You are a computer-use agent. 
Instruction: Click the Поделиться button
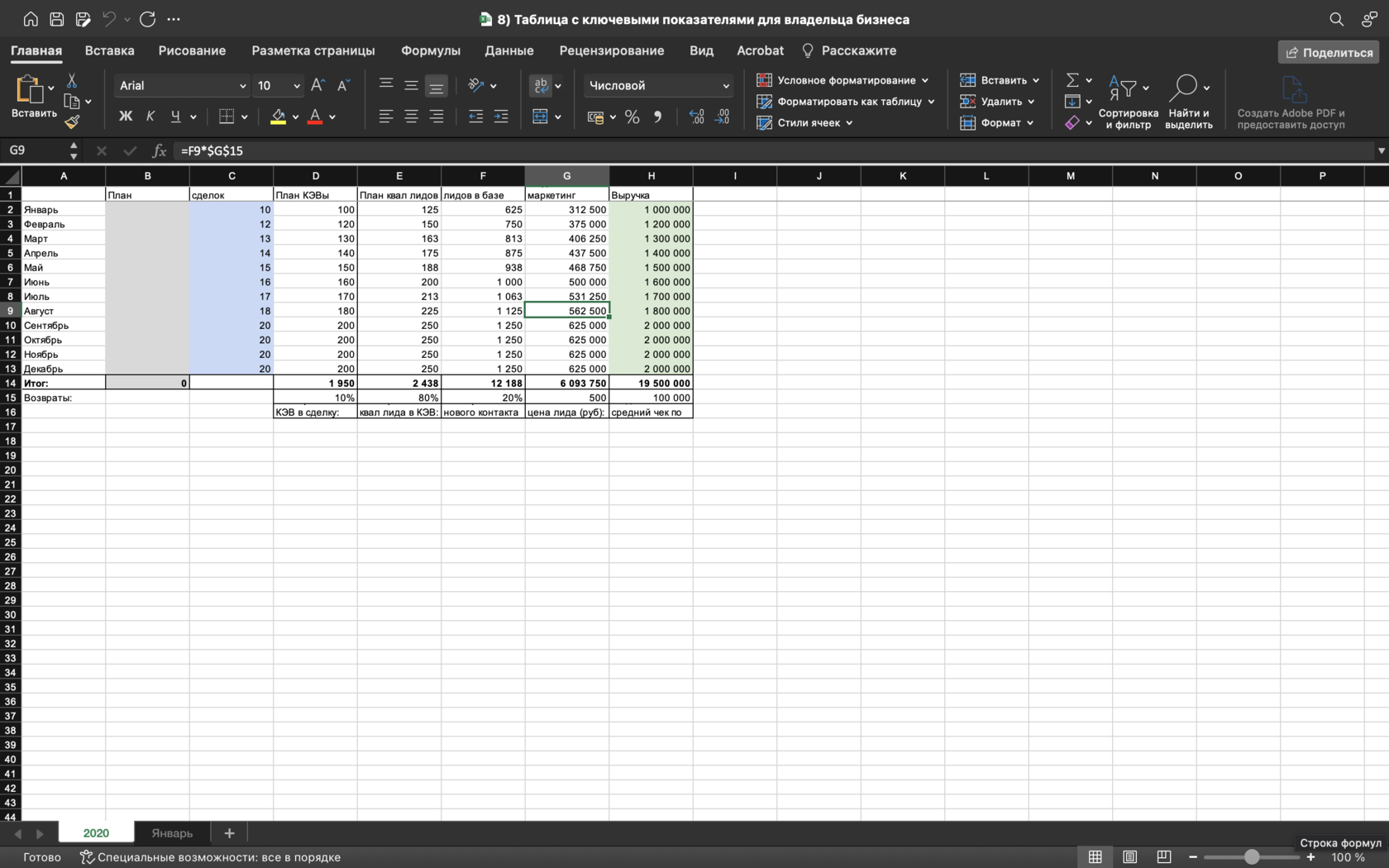tap(1328, 52)
